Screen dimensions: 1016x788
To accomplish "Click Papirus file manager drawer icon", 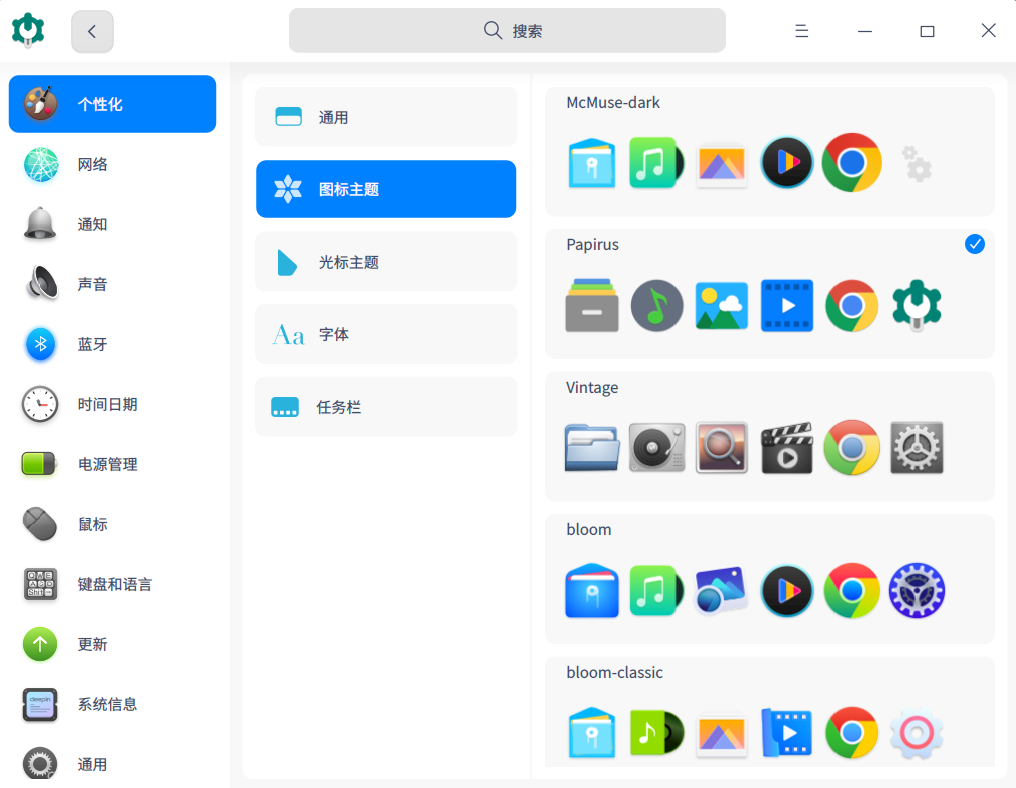I will click(x=592, y=305).
